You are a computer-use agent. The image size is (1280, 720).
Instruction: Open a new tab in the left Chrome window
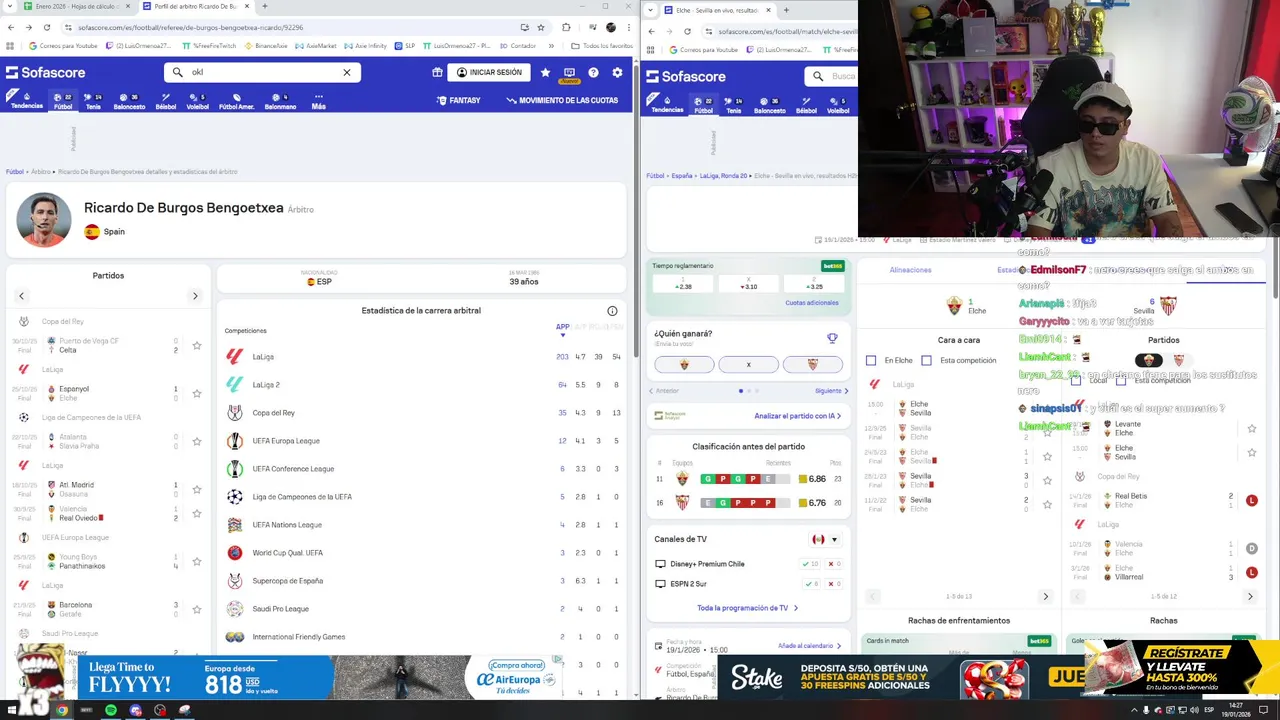[264, 7]
